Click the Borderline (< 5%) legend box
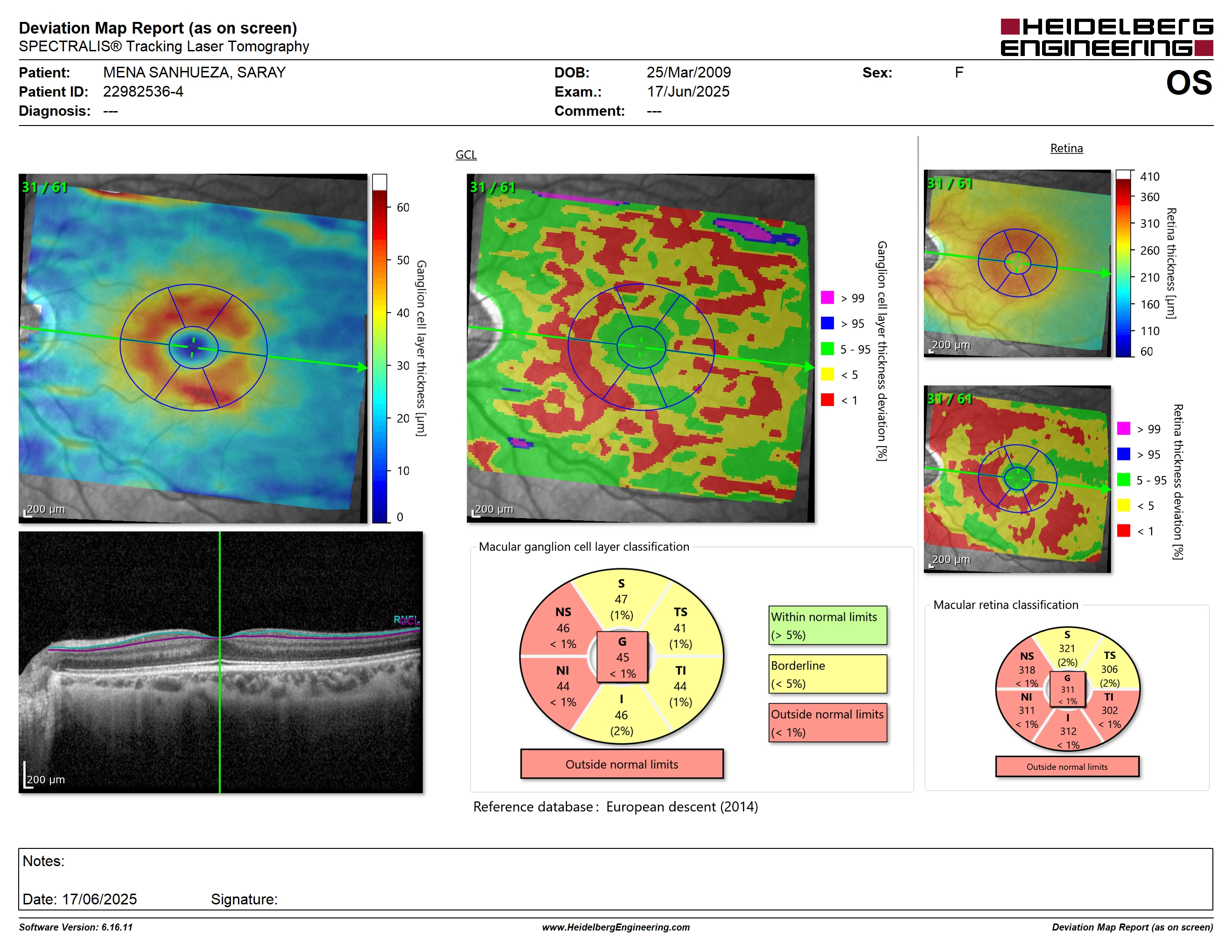Viewport: 1232px width, 952px height. [827, 674]
